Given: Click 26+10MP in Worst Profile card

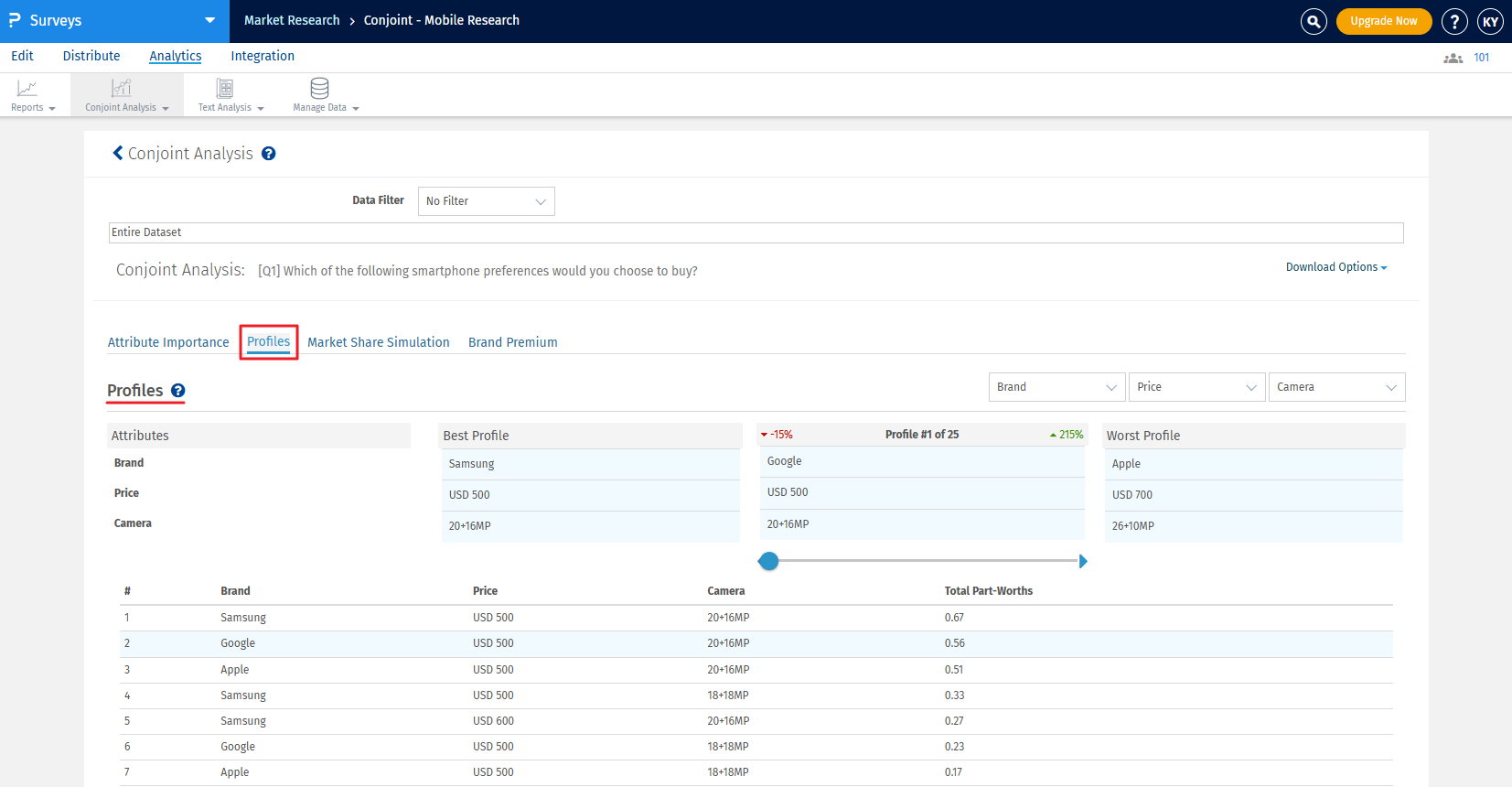Looking at the screenshot, I should click(x=1133, y=526).
